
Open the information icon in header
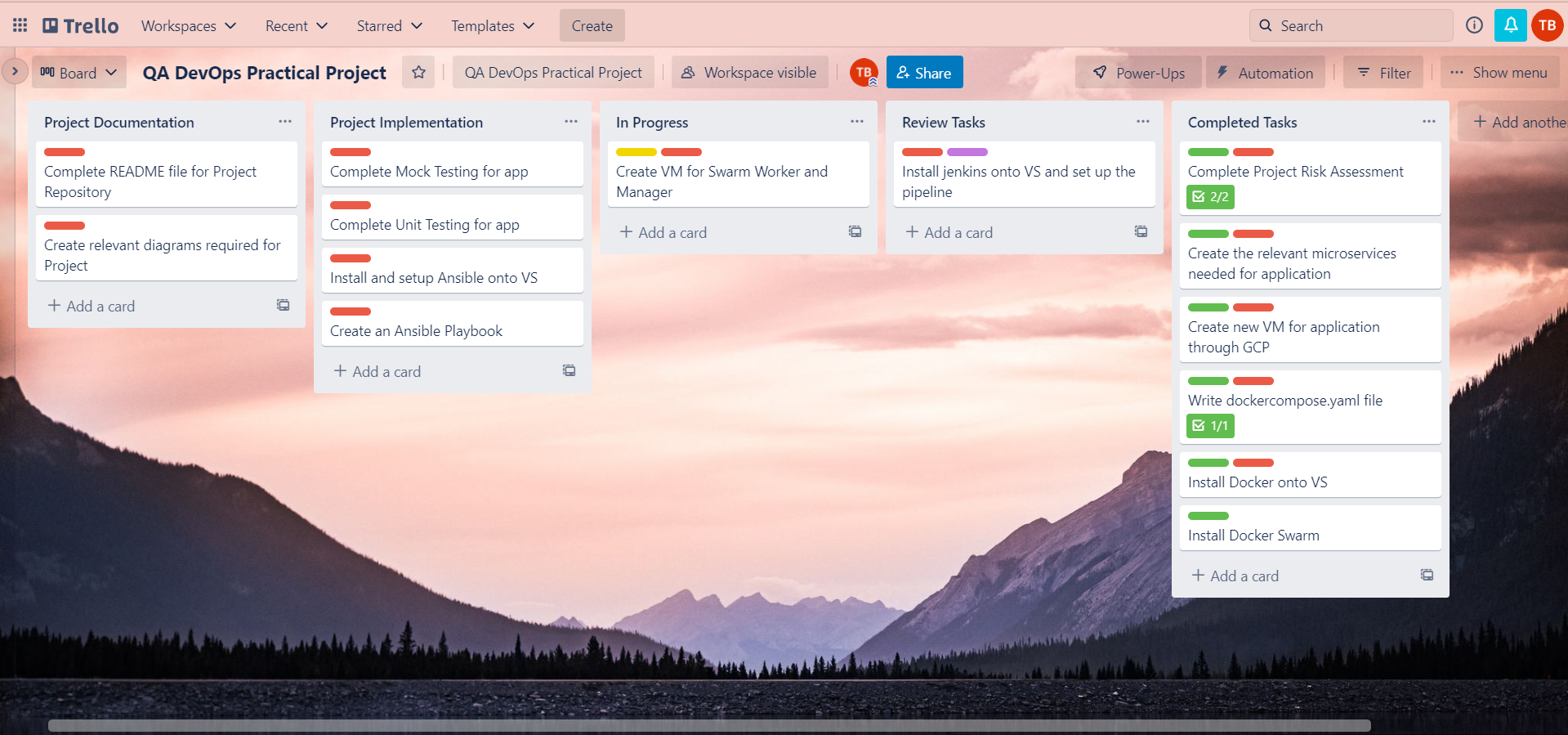1474,25
